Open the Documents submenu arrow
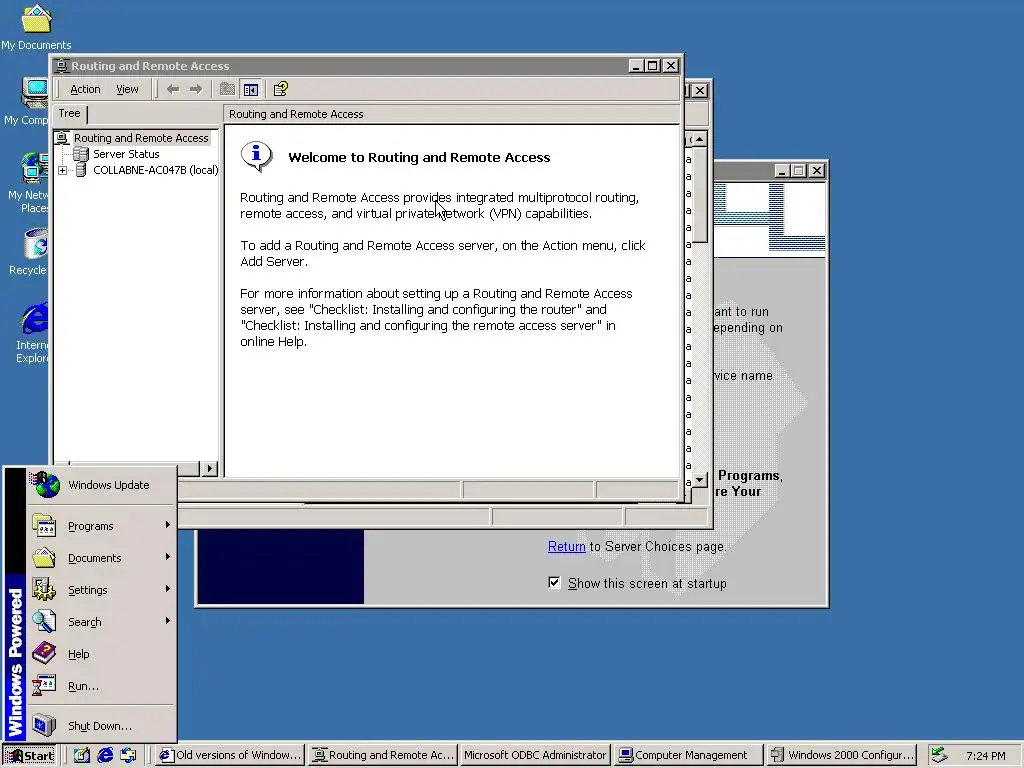 [168, 557]
